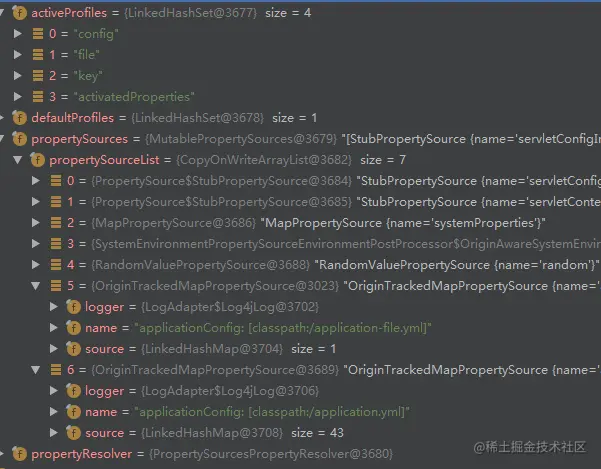Click the field icon of logger Log4jLog@3706
The width and height of the screenshot is (601, 469).
(x=73, y=391)
